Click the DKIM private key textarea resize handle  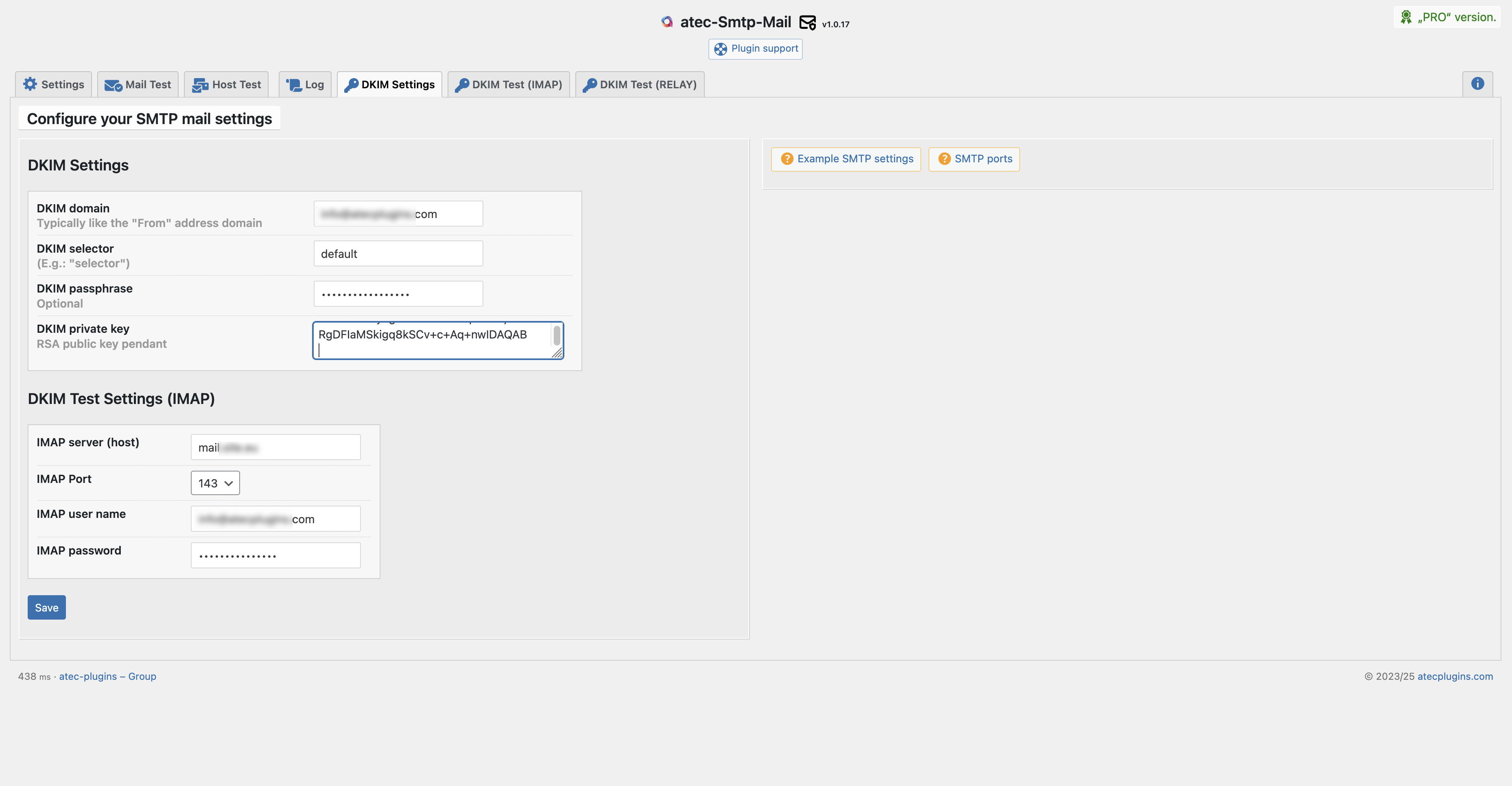tap(557, 353)
